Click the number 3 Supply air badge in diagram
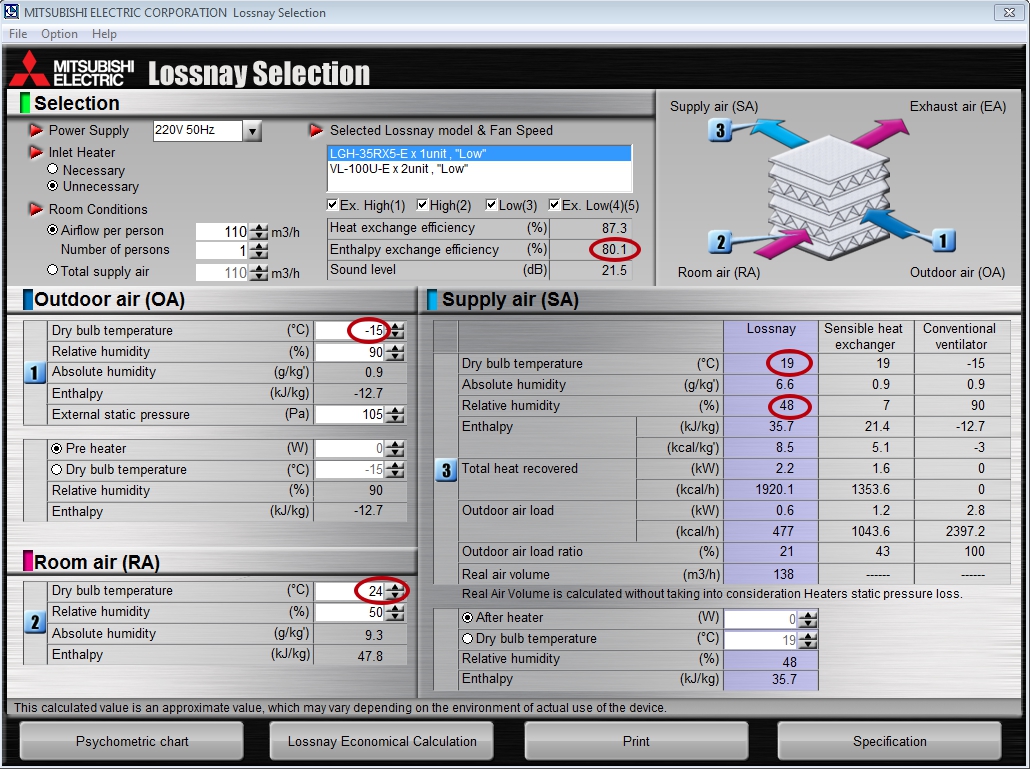 coord(720,130)
